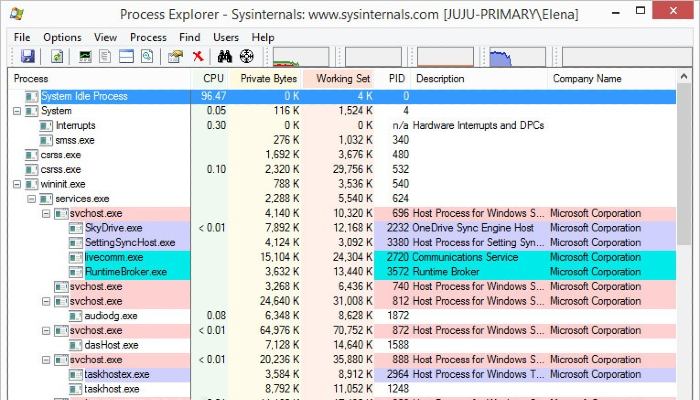Sort by the Company Name column header
Image resolution: width=700 pixels, height=400 pixels.
(612, 79)
